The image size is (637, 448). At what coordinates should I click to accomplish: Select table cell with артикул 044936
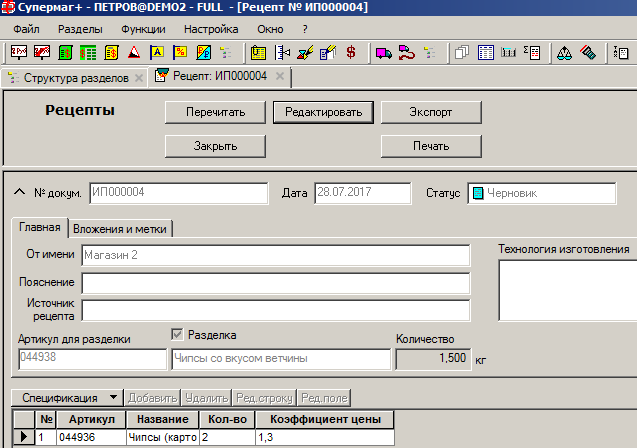pos(91,437)
